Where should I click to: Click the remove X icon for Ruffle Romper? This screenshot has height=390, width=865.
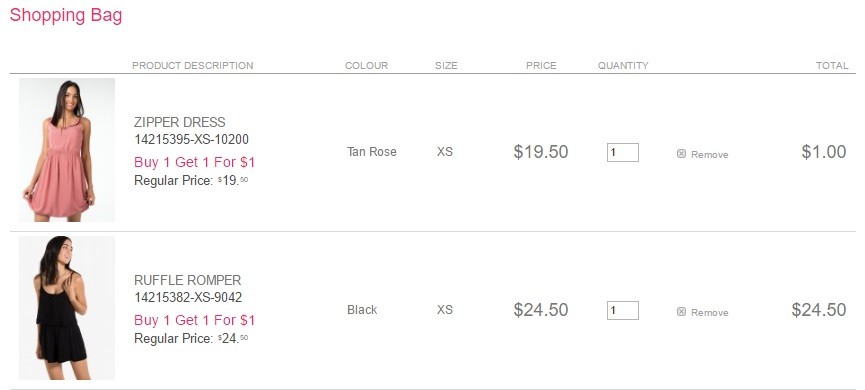[681, 312]
